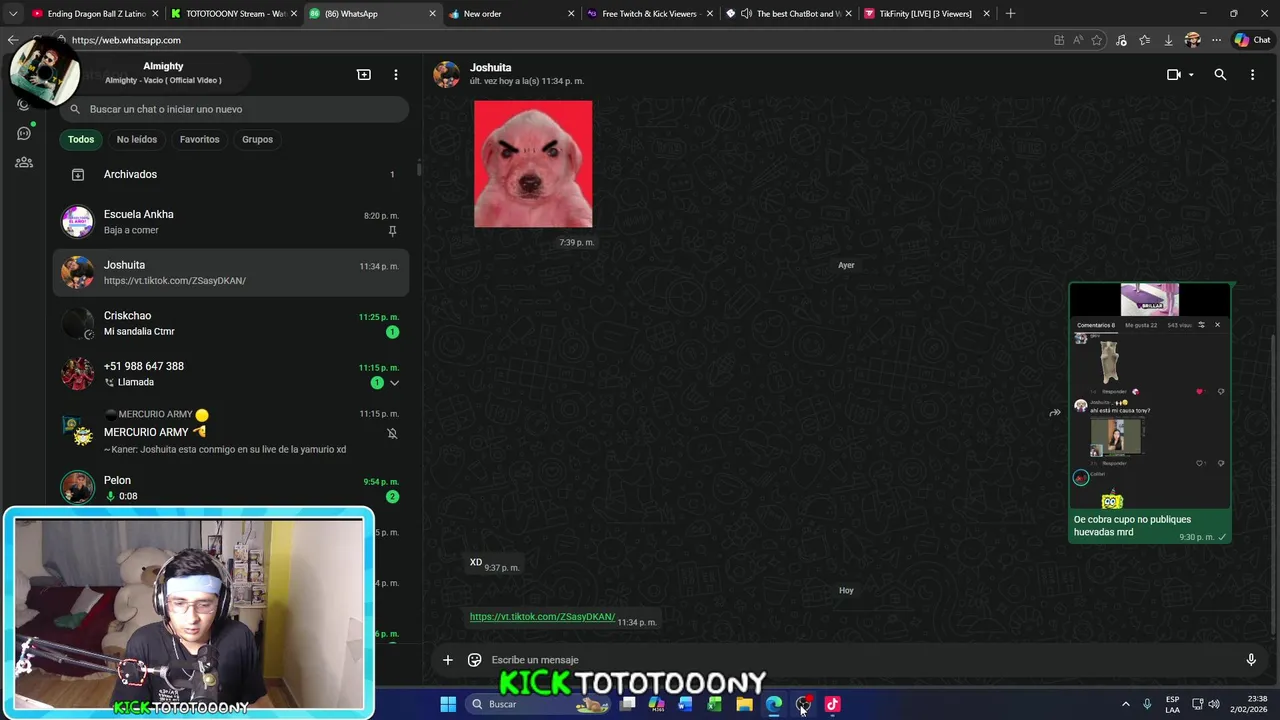The width and height of the screenshot is (1280, 720).
Task: Show hidden system tray icons
Action: 1125,704
